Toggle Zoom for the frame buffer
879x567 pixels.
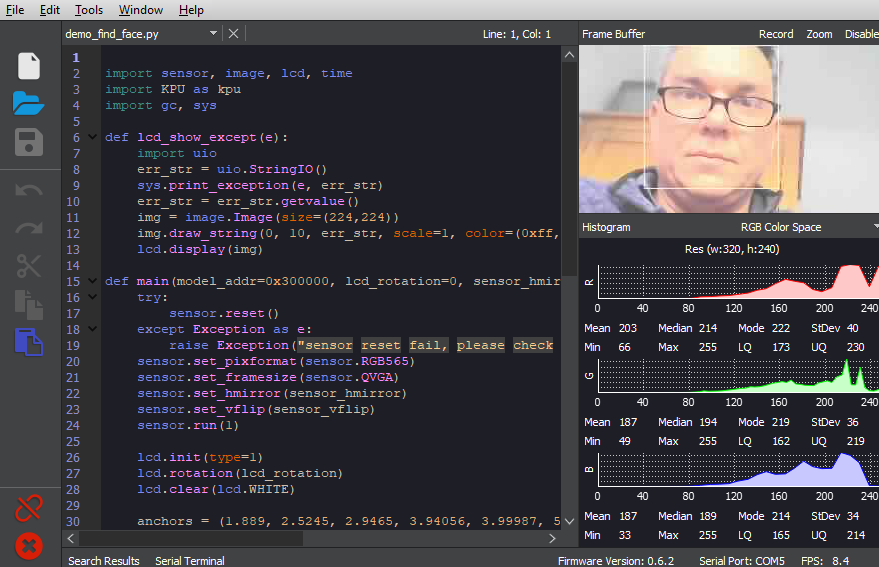pyautogui.click(x=819, y=34)
